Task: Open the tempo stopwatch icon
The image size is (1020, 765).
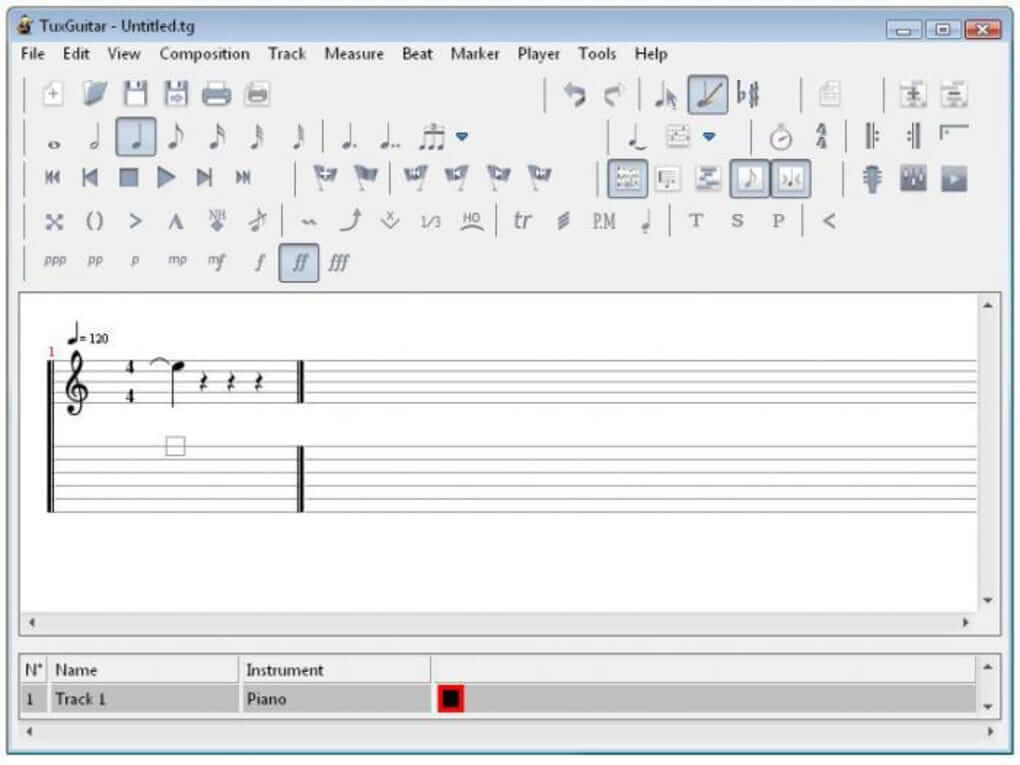Action: coord(780,137)
